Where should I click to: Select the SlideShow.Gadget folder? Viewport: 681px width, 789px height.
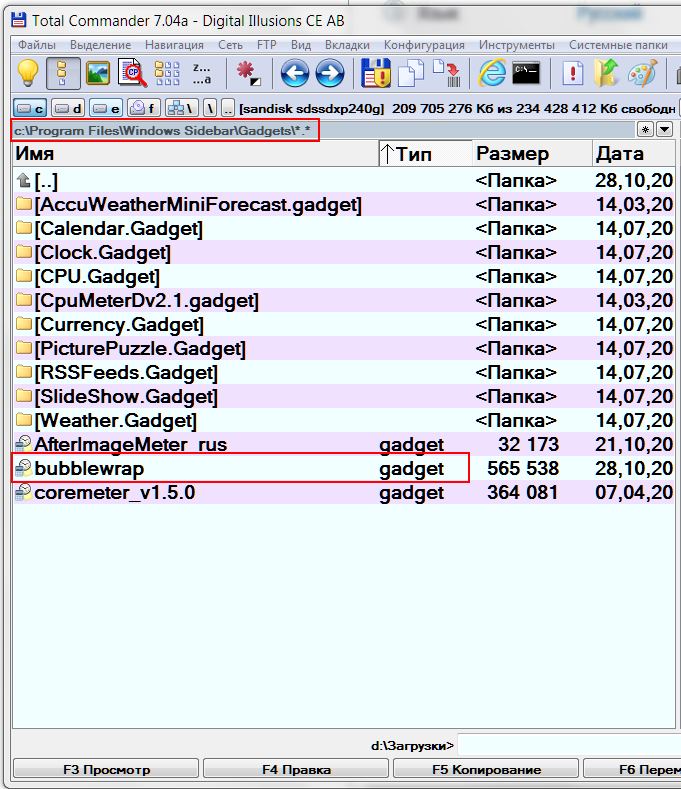pyautogui.click(x=343, y=397)
